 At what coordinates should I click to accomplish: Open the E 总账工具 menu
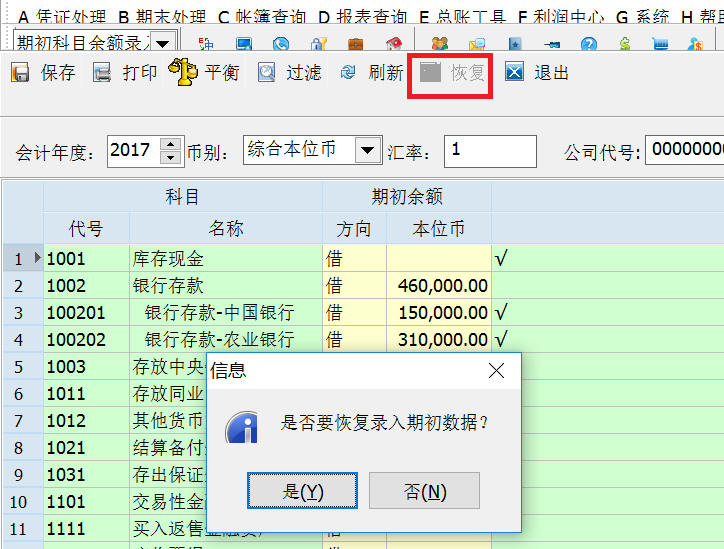click(x=463, y=17)
